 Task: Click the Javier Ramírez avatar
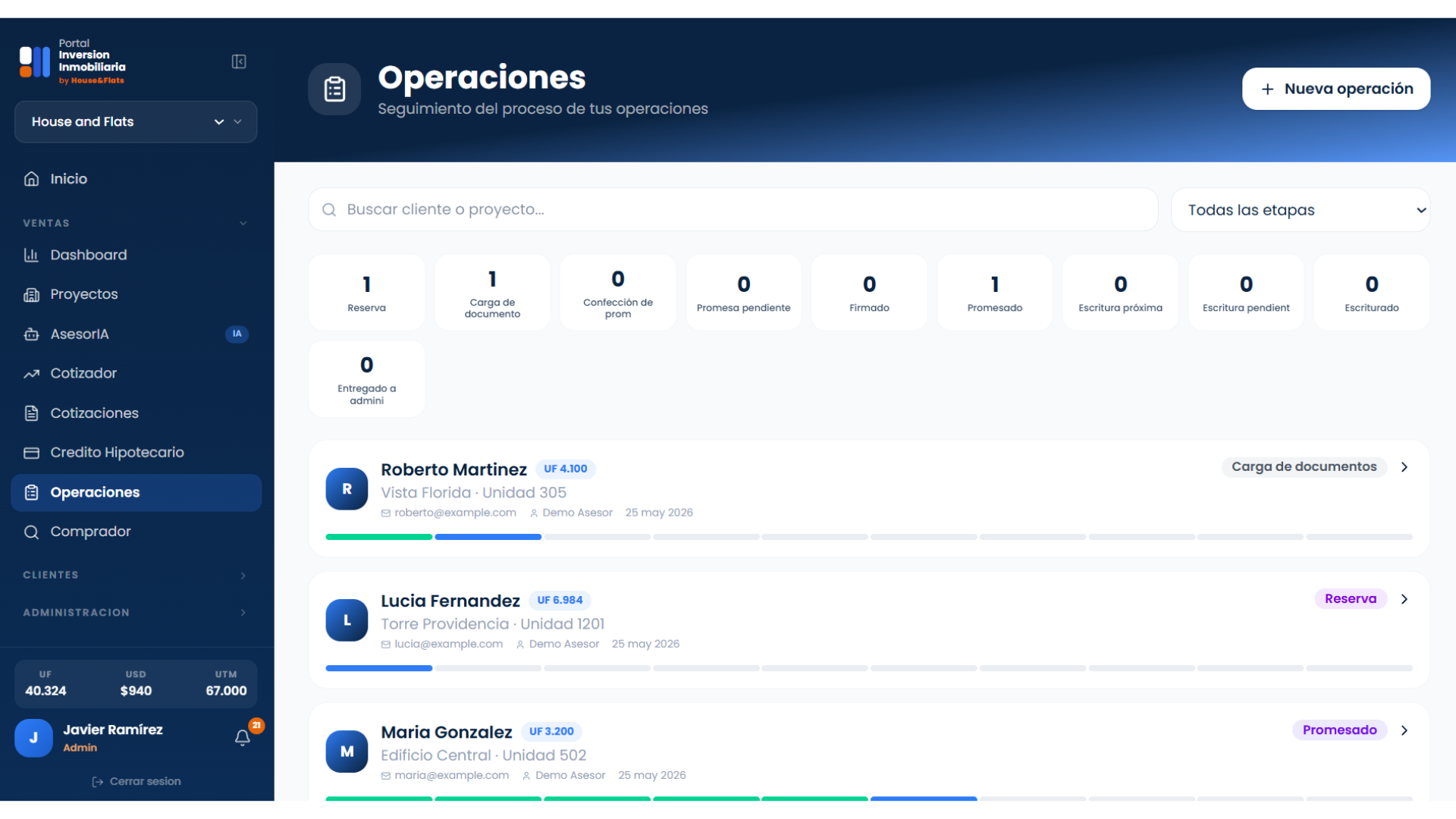tap(33, 738)
